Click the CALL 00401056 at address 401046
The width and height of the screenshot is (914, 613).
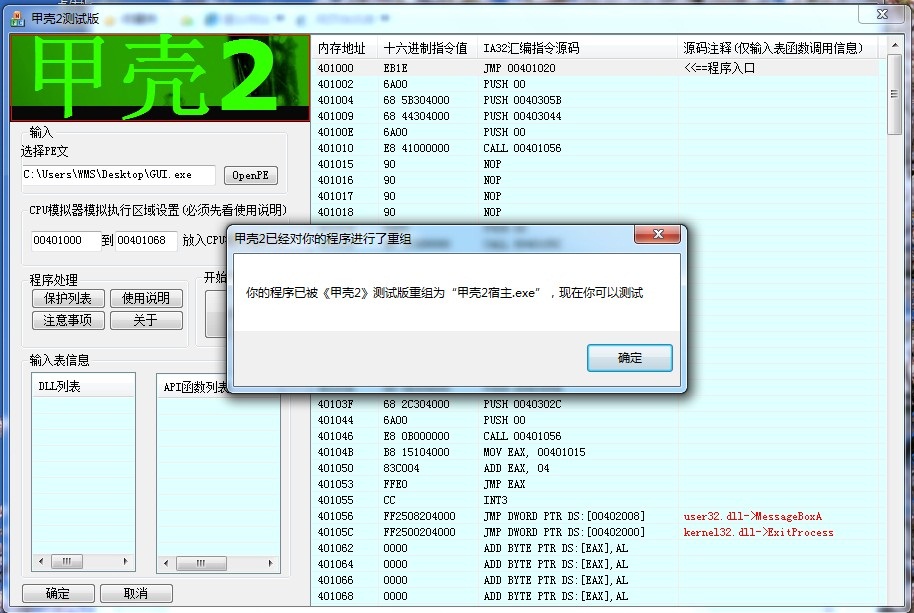point(522,436)
